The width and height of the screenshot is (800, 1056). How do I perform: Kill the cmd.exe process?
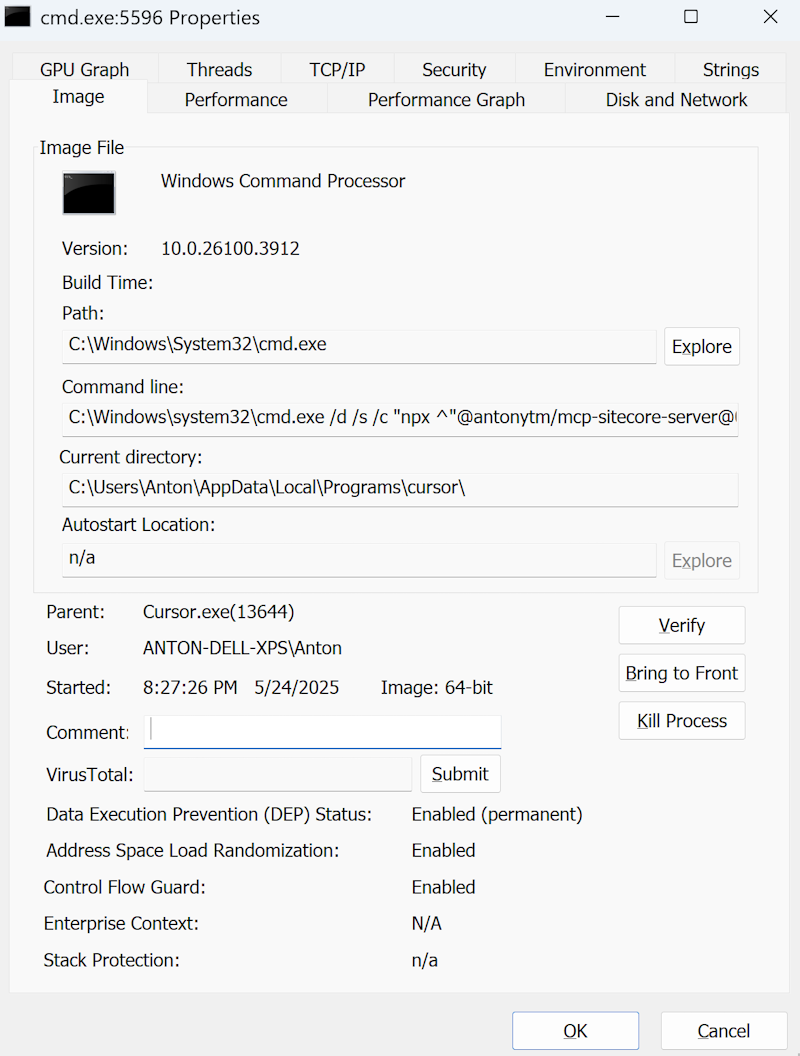point(681,721)
